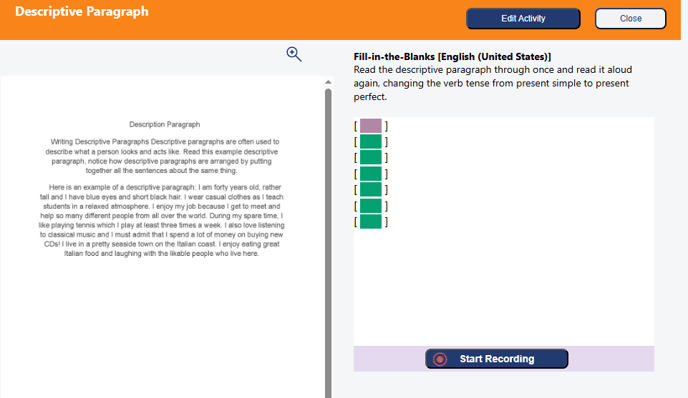
Task: Click the Description Paragraph heading text
Action: pos(165,125)
